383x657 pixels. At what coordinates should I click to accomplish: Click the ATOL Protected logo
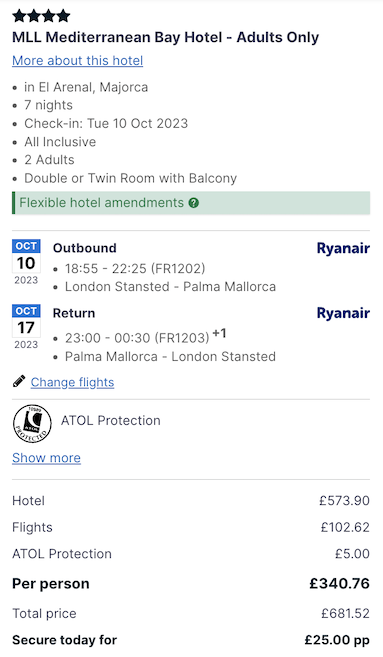point(32,424)
